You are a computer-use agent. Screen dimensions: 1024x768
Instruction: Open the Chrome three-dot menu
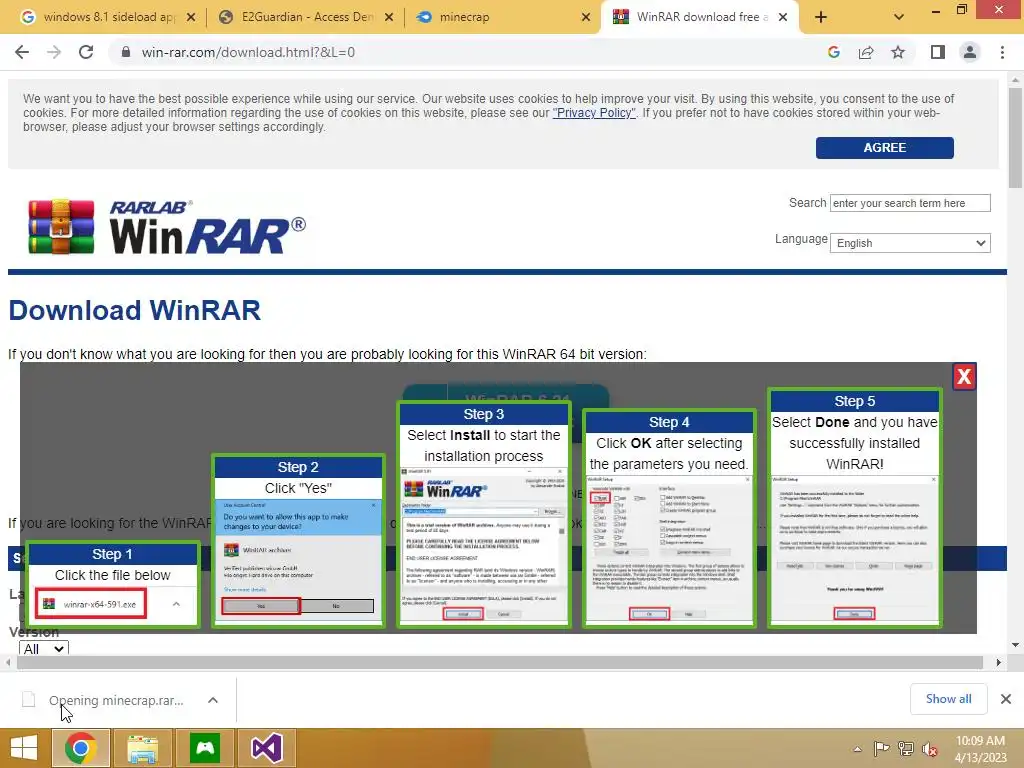pos(1002,52)
